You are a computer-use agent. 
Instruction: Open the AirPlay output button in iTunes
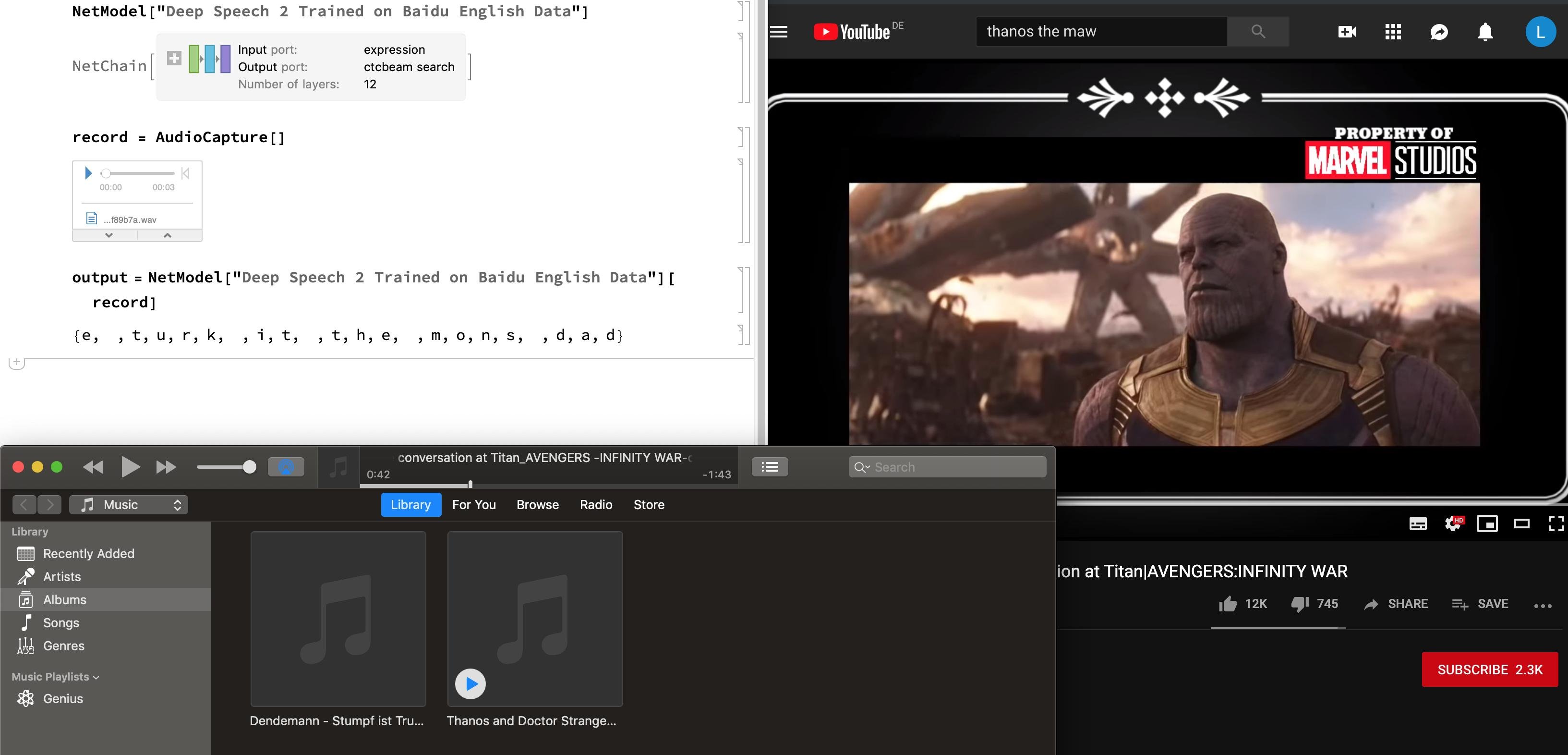pyautogui.click(x=286, y=467)
